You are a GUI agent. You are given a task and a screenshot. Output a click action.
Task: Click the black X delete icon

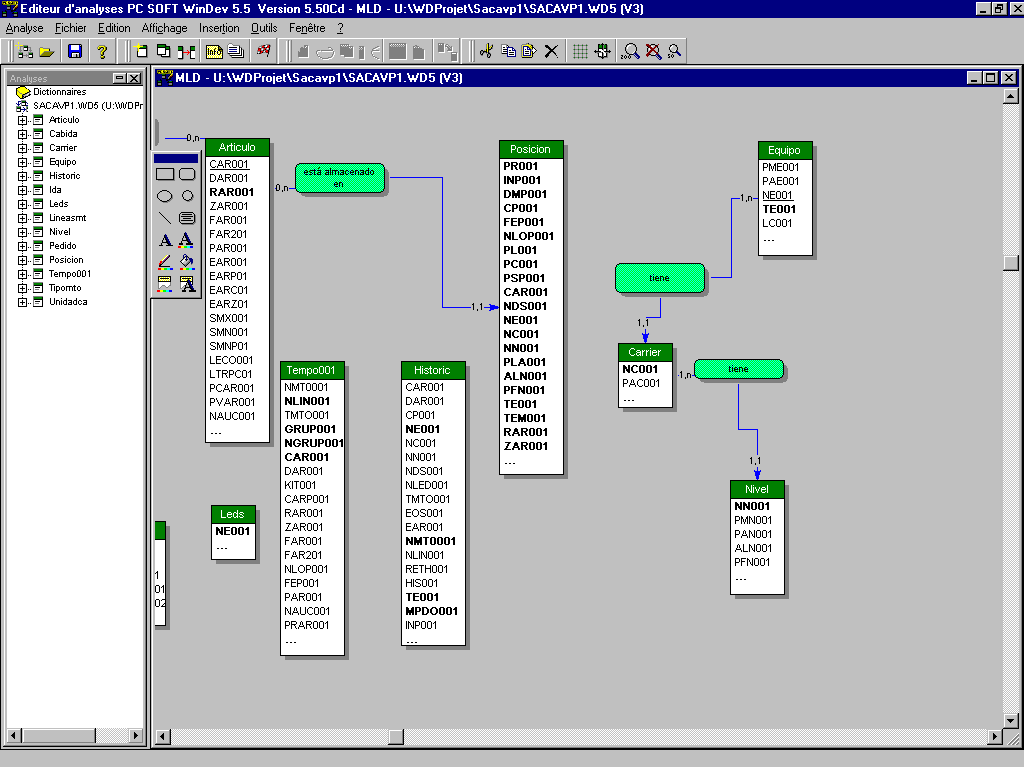[x=551, y=51]
